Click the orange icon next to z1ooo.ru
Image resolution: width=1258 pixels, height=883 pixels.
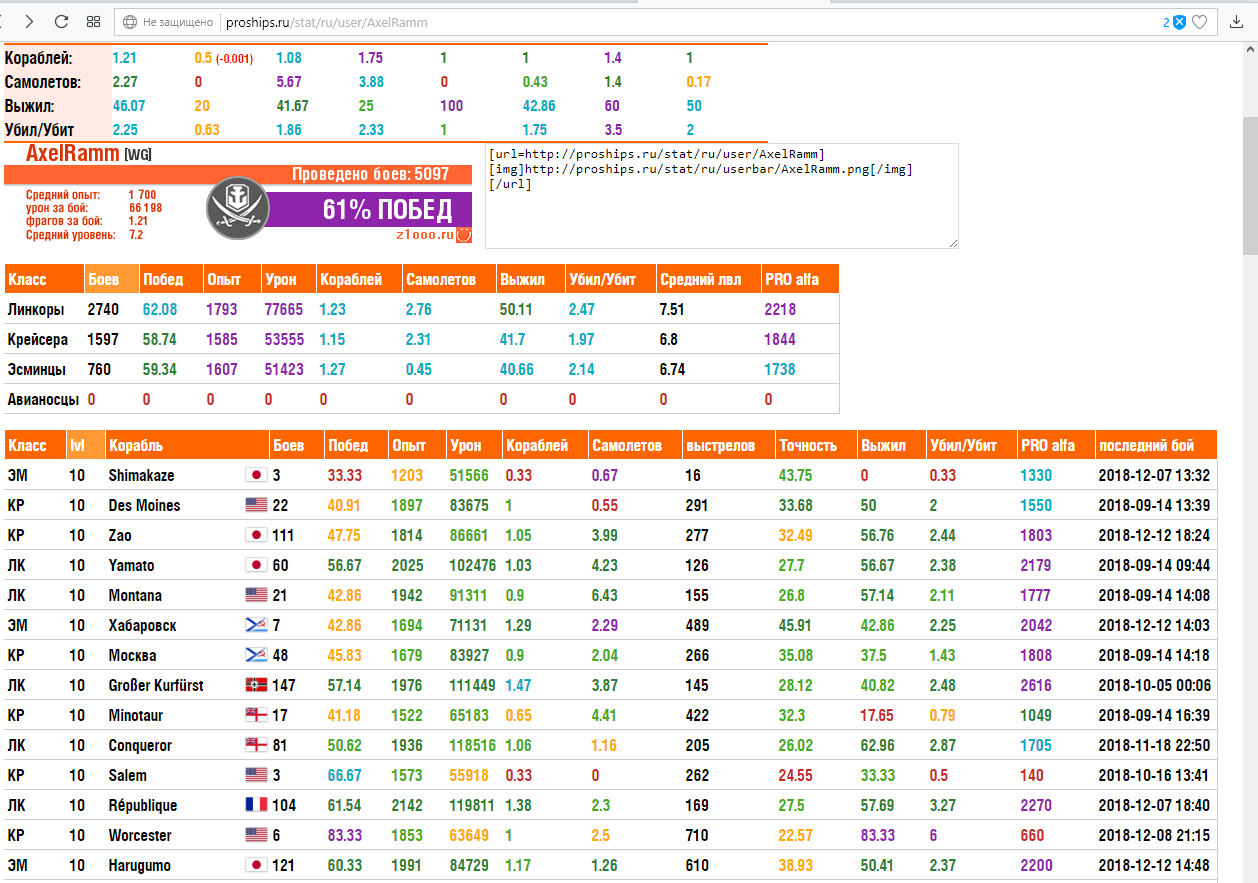coord(464,236)
